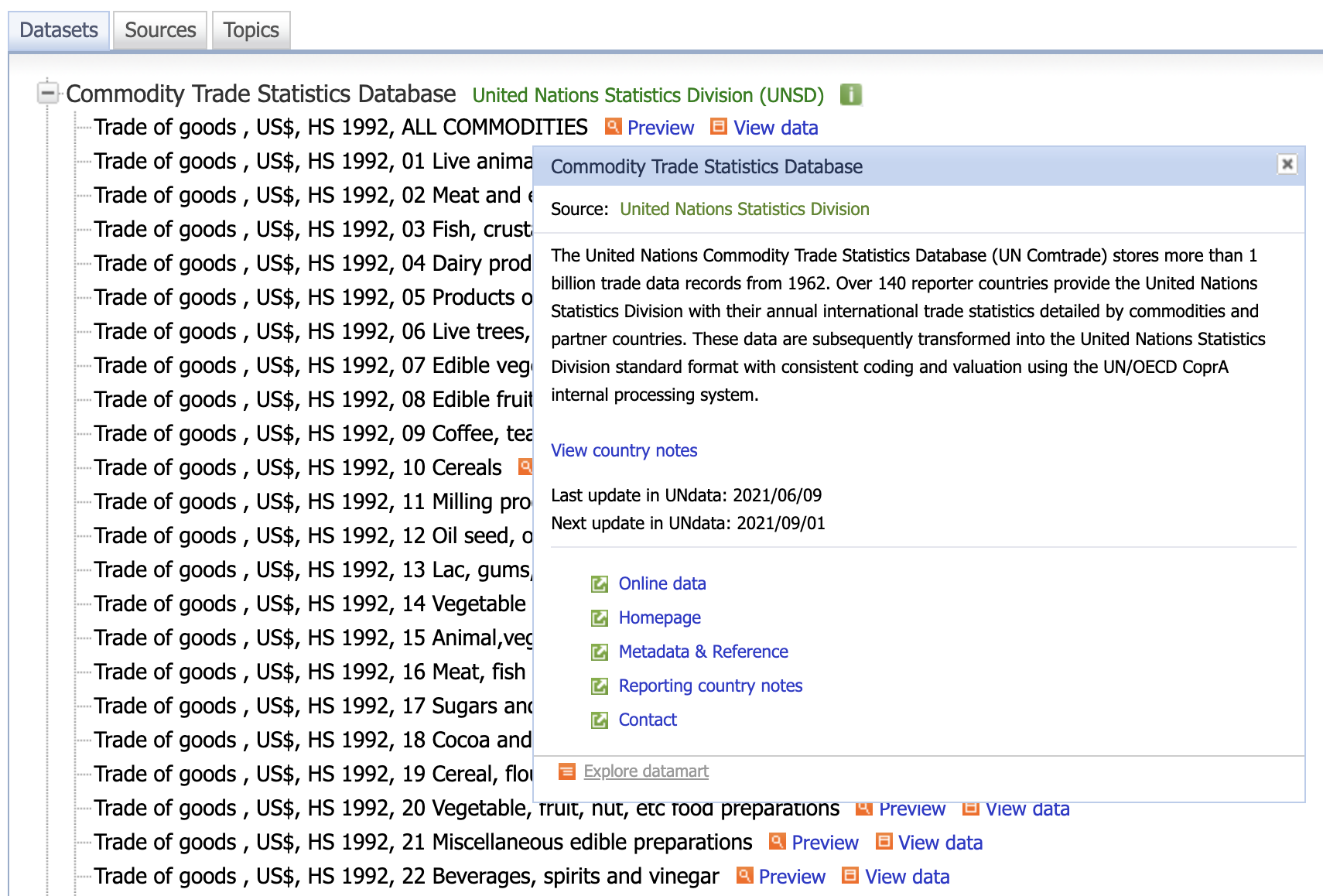Select the 01 Live animals tree row
Image resolution: width=1323 pixels, height=896 pixels.
313,161
